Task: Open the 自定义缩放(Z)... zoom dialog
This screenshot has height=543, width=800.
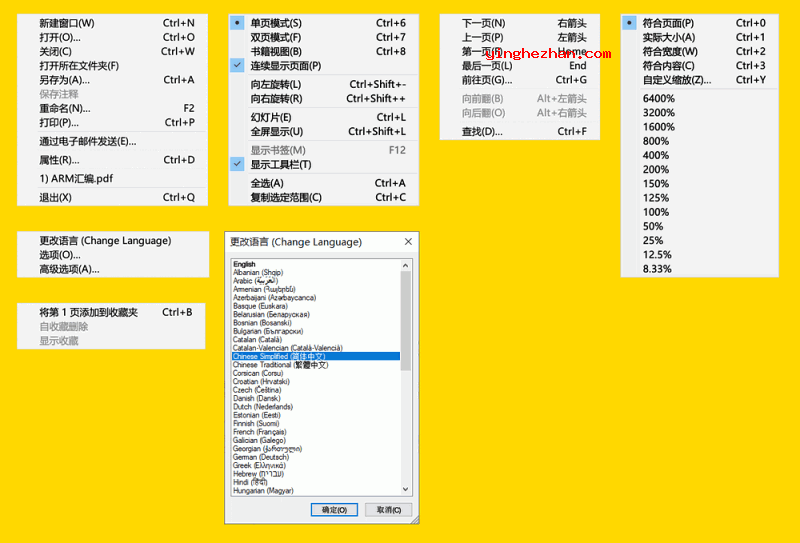Action: tap(676, 80)
